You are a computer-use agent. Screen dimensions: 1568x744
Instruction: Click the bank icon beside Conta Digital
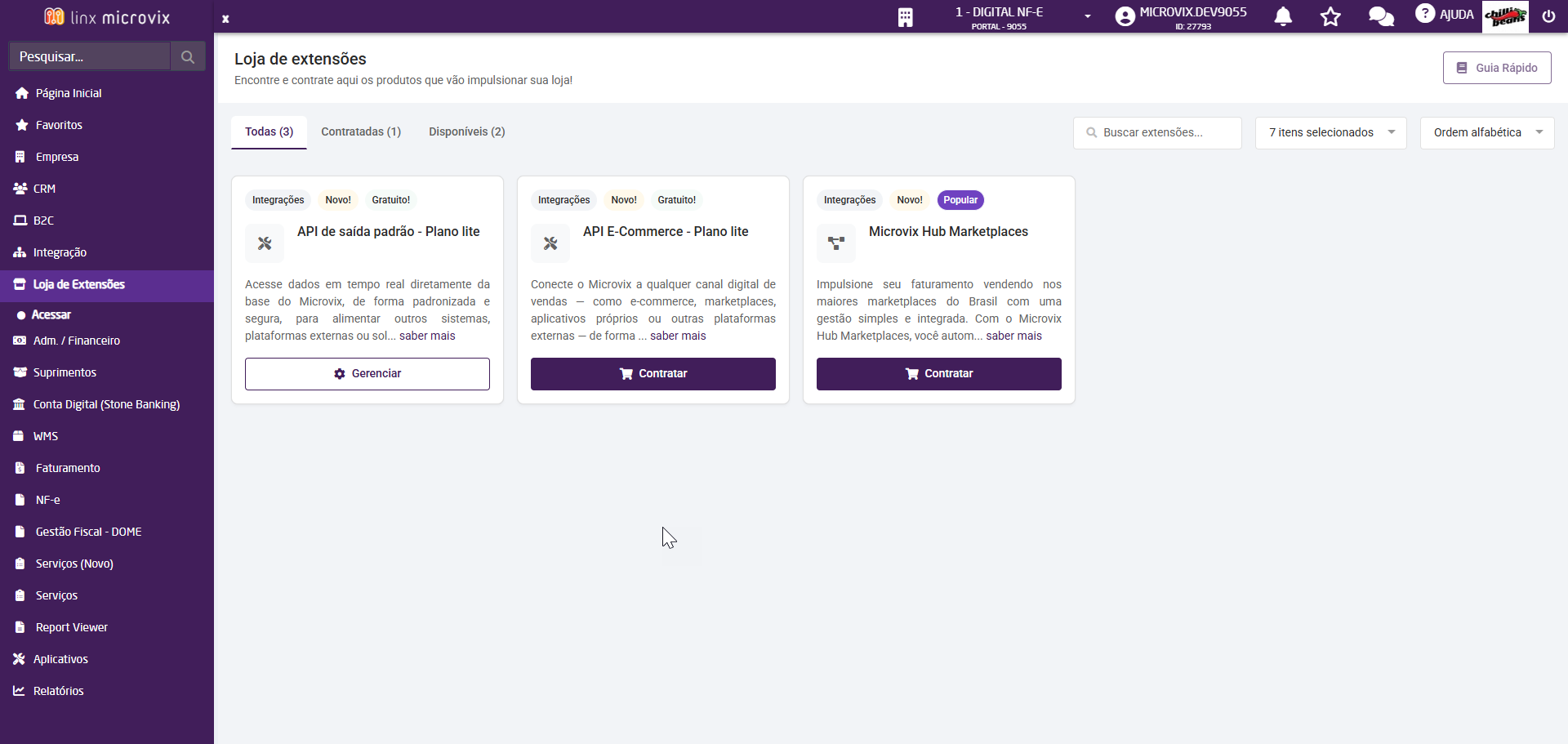click(20, 404)
